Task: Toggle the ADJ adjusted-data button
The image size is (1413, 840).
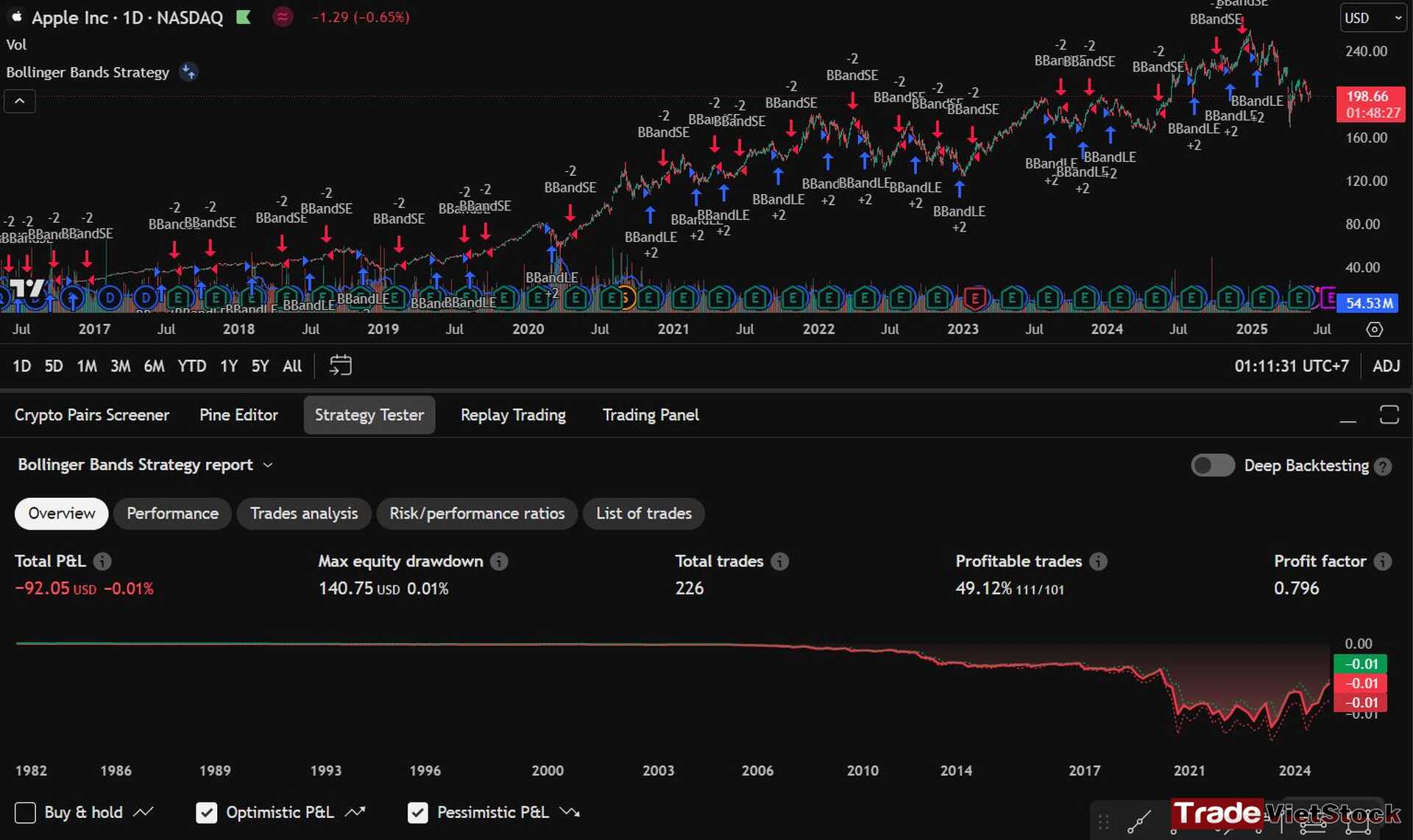Action: point(1387,366)
